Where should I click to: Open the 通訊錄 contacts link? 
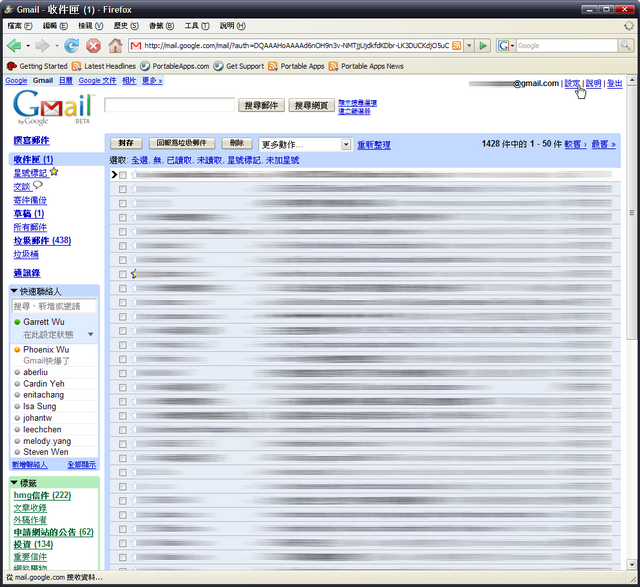tap(27, 273)
